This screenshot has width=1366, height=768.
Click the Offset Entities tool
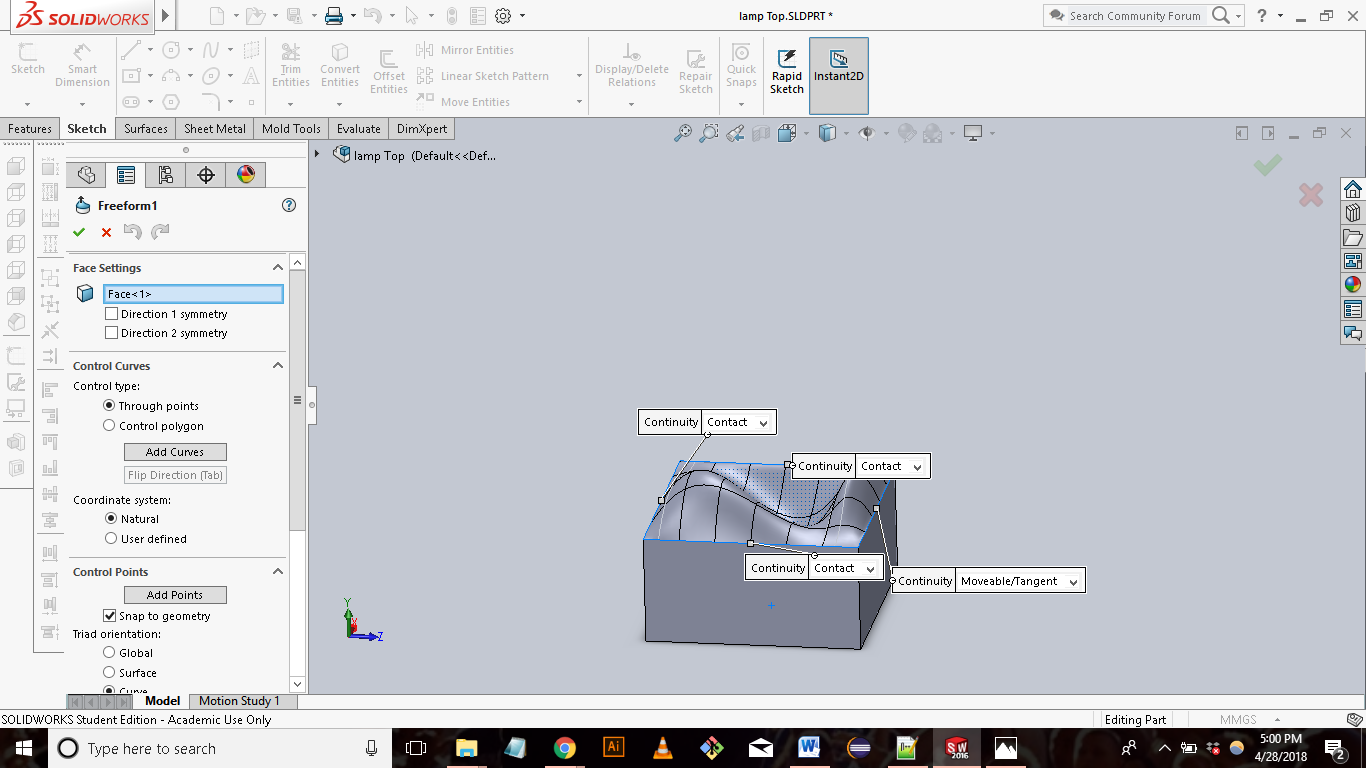tap(389, 70)
